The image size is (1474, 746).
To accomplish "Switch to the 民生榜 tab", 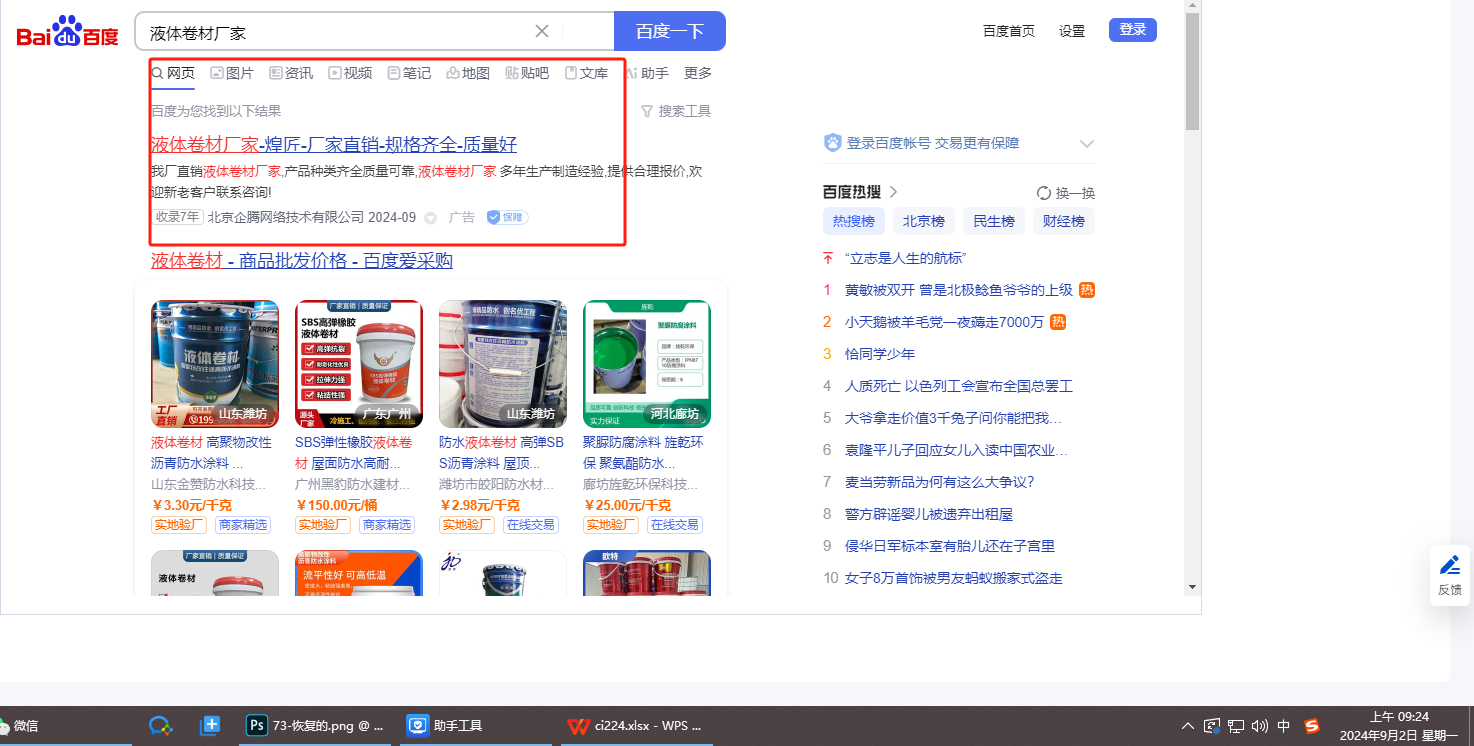I will [994, 221].
